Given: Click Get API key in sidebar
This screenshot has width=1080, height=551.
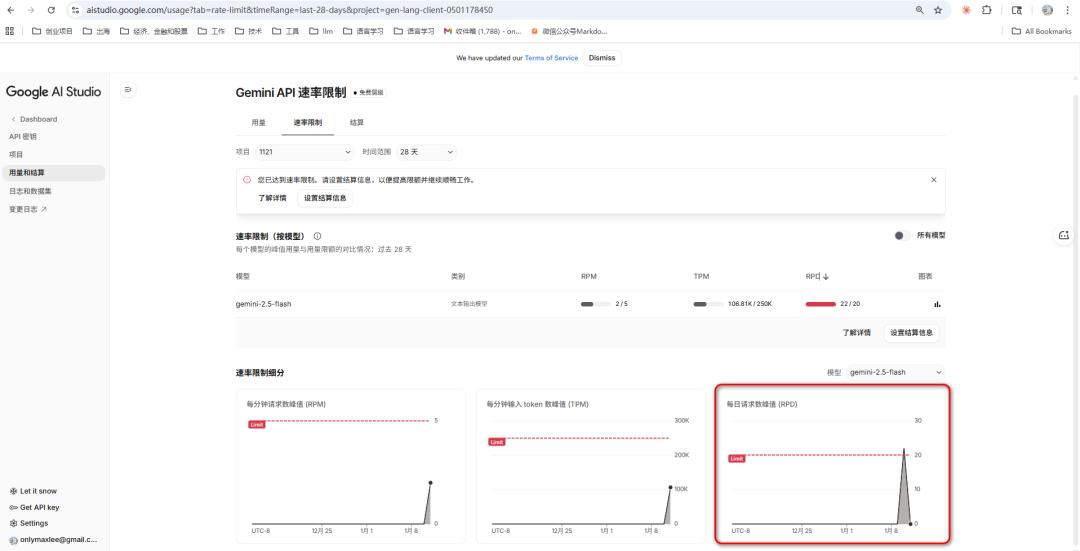Looking at the screenshot, I should pyautogui.click(x=34, y=507).
